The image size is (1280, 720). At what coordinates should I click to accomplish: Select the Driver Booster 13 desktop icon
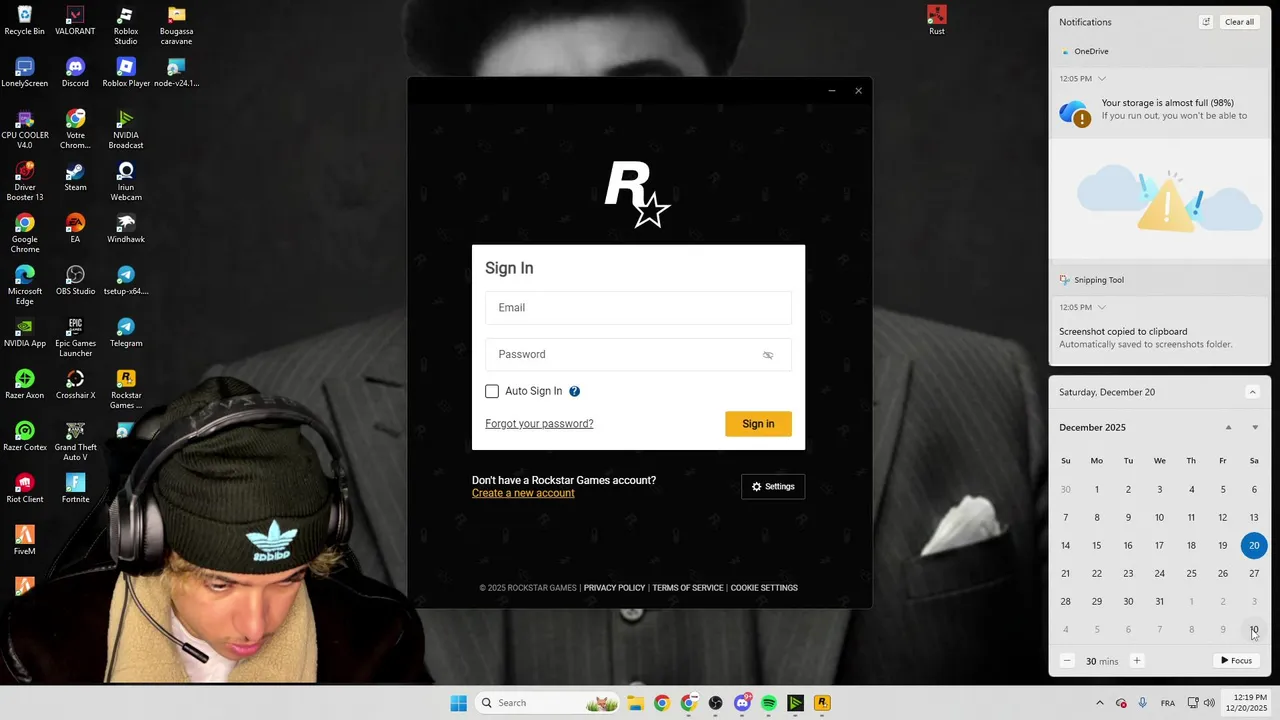point(25,181)
